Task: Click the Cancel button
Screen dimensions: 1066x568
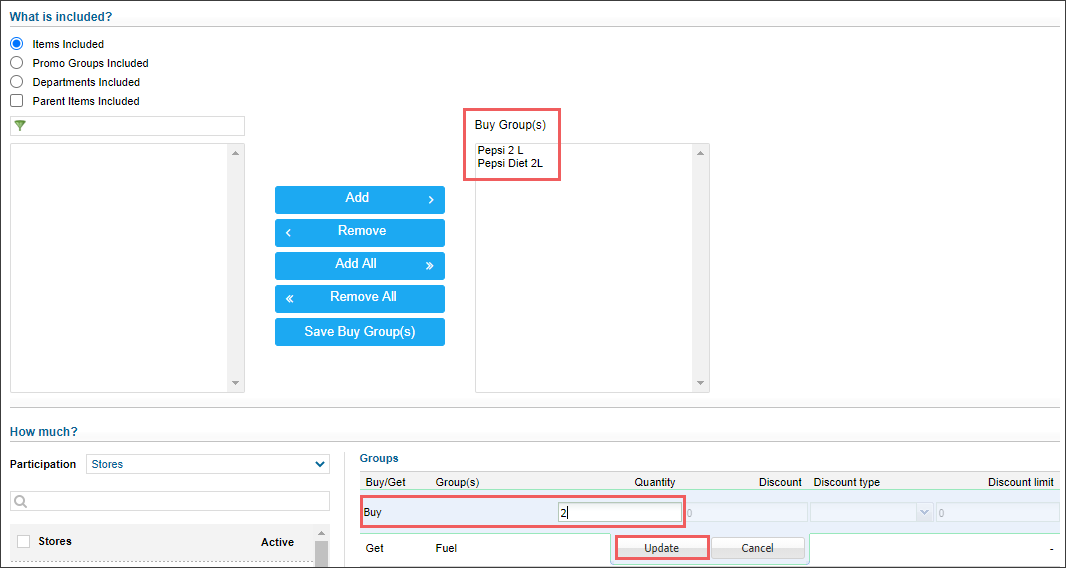Action: [x=757, y=548]
